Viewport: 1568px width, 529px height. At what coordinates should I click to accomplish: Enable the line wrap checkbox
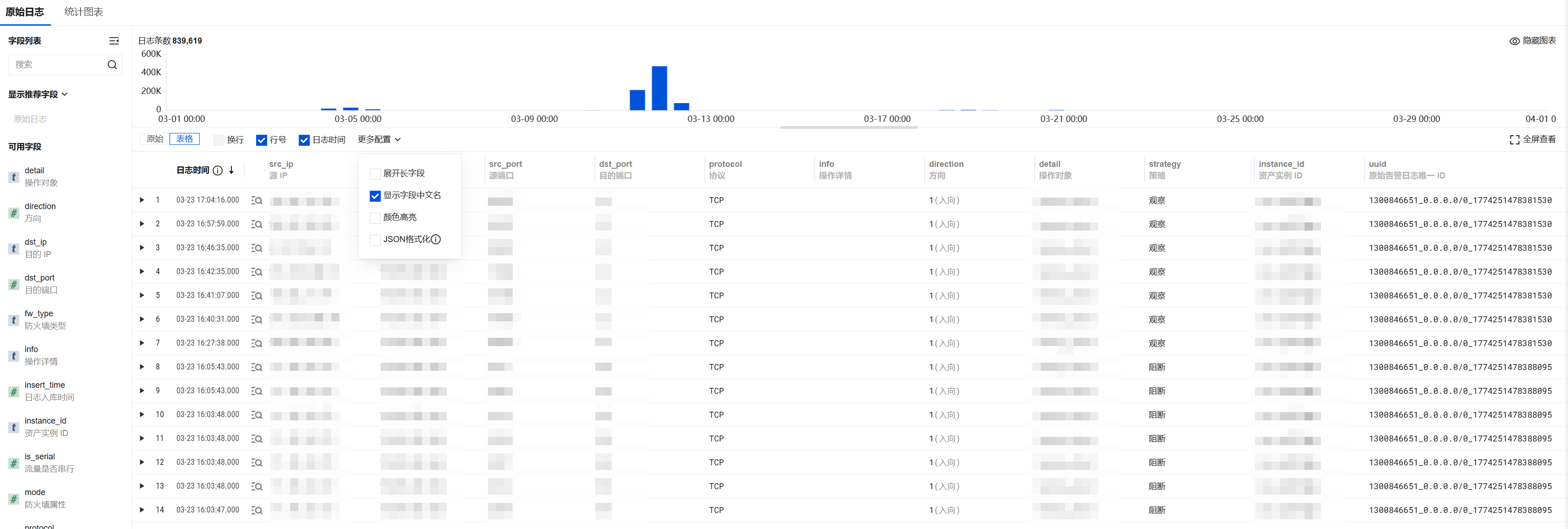pos(219,140)
